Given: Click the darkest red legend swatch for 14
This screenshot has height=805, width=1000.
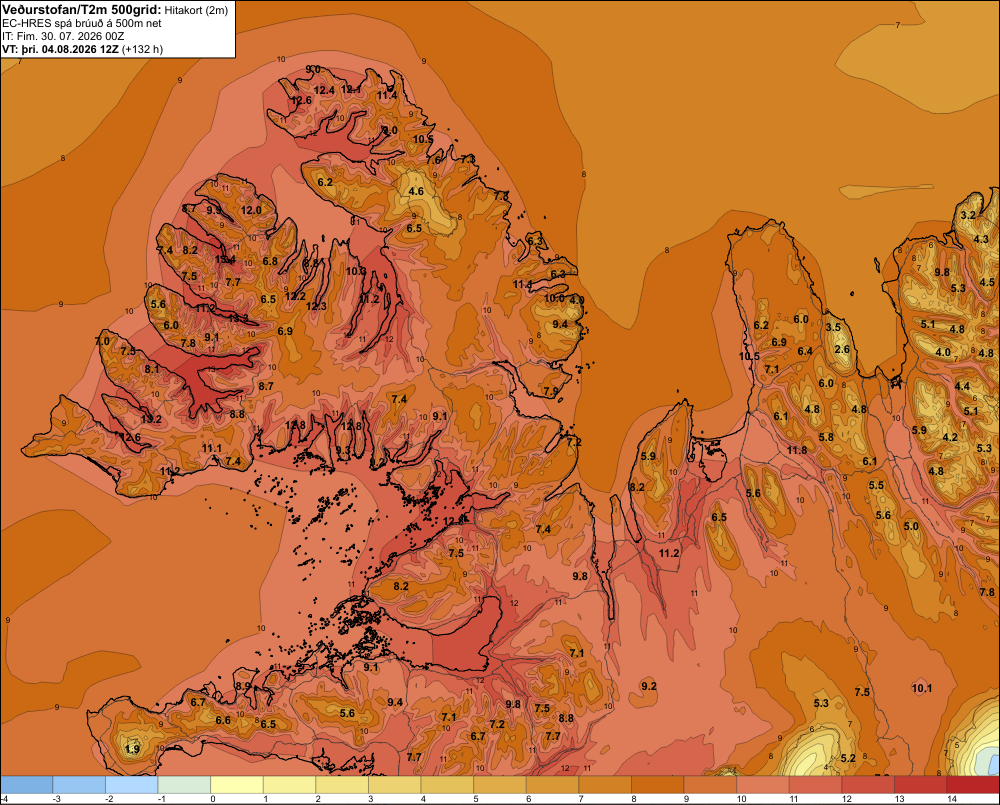Looking at the screenshot, I should (973, 785).
